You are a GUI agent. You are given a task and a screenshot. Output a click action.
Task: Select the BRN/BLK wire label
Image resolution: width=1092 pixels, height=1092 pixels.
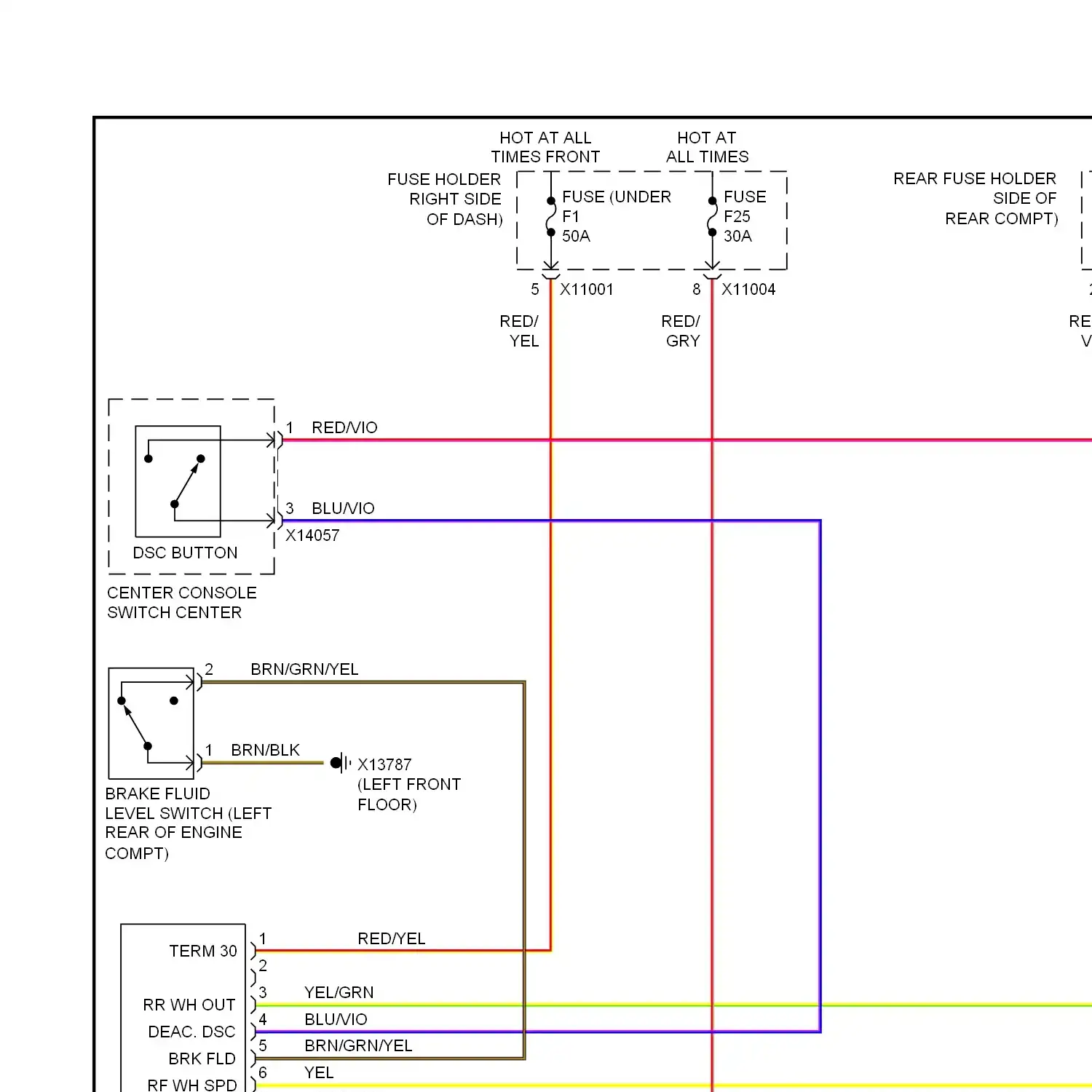click(x=265, y=750)
